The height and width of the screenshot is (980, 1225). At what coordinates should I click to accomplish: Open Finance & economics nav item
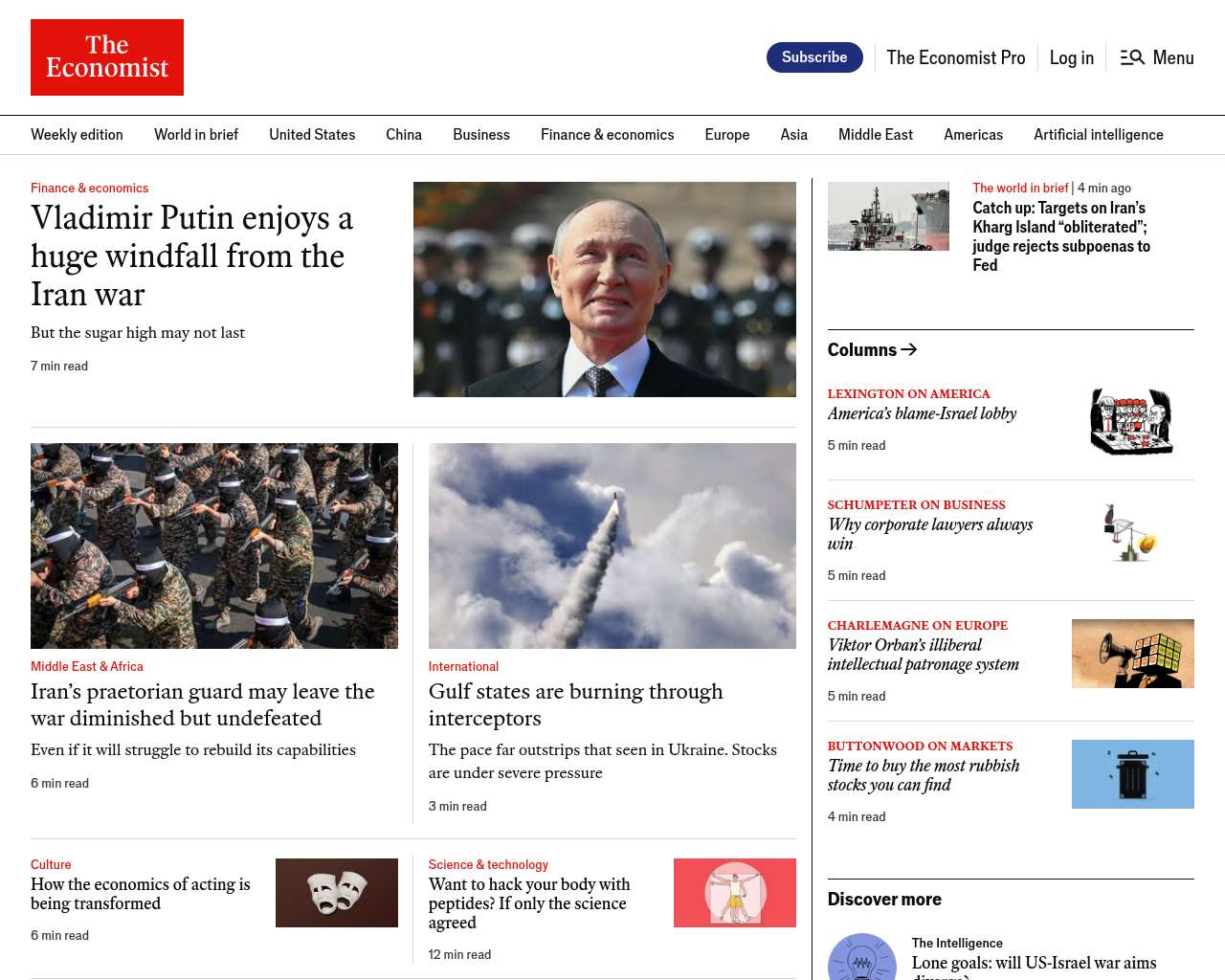[607, 135]
